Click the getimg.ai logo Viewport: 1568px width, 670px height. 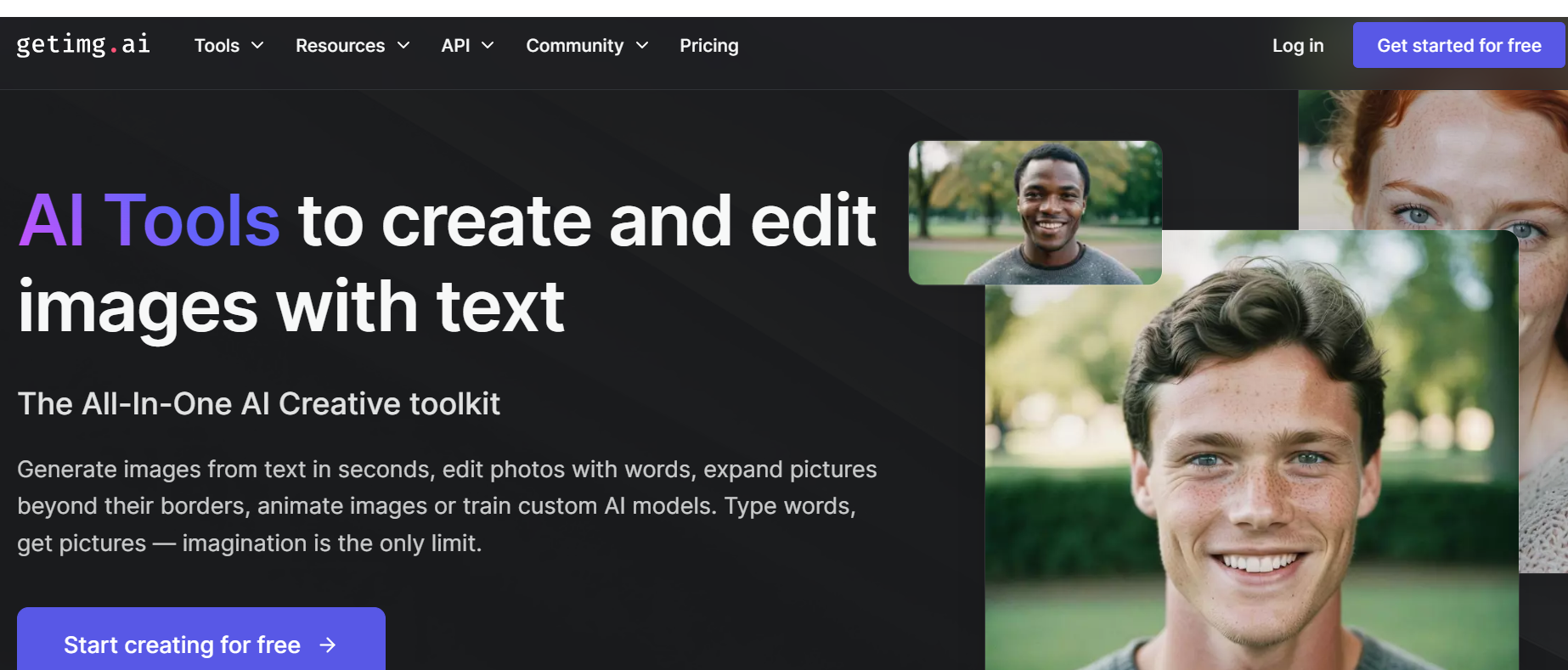(83, 44)
